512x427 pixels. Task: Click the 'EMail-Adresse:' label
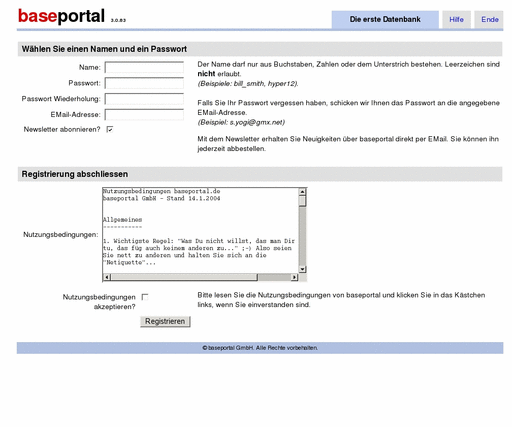[75, 115]
